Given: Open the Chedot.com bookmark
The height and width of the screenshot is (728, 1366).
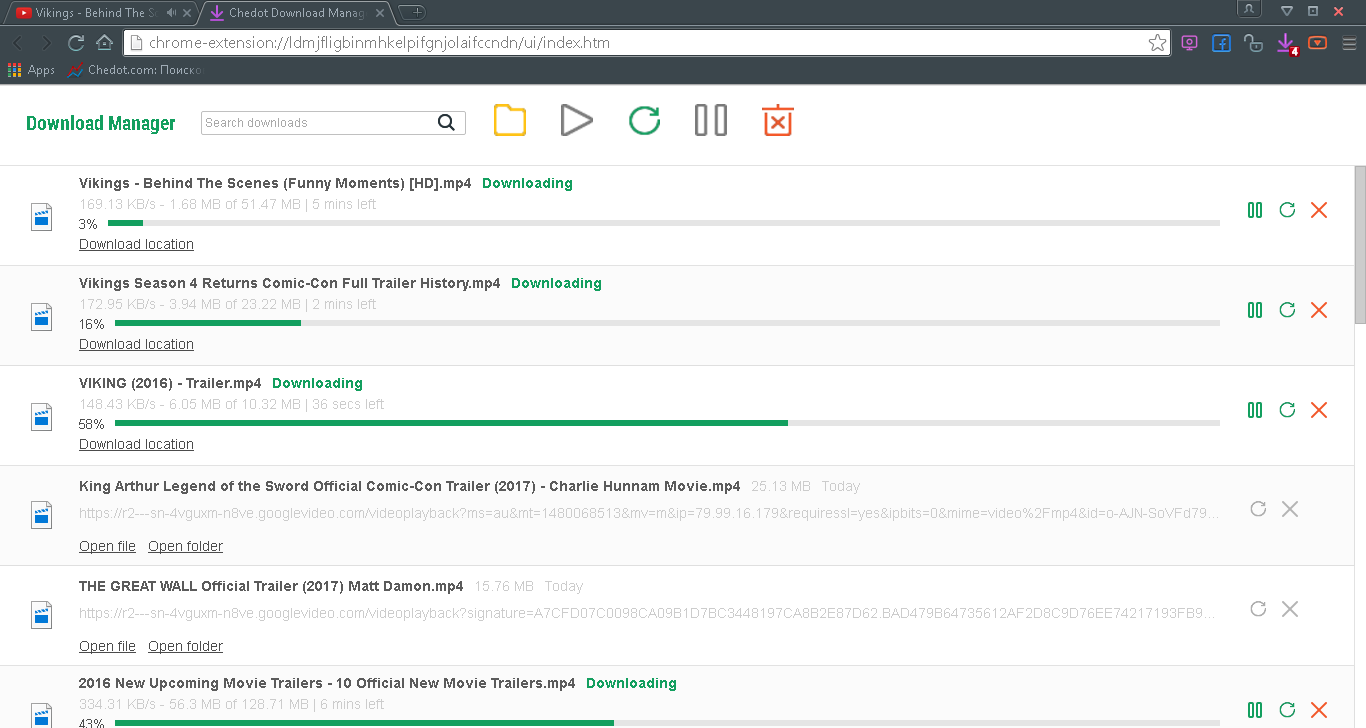Looking at the screenshot, I should (x=136, y=70).
